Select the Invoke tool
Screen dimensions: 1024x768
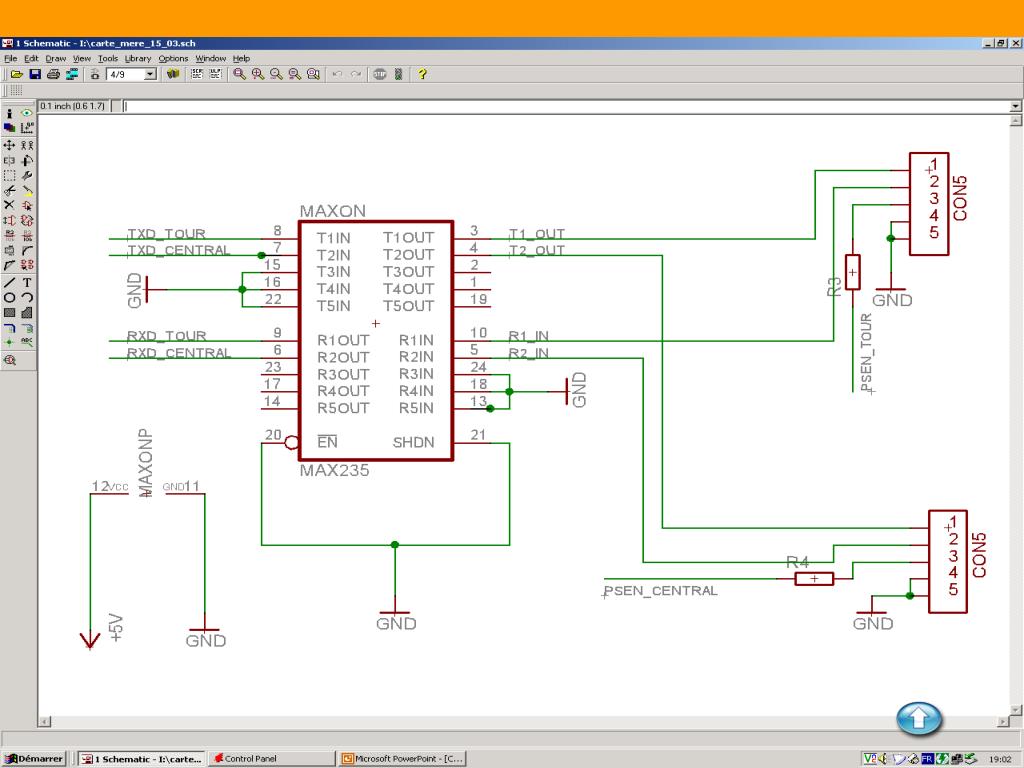[x=27, y=266]
